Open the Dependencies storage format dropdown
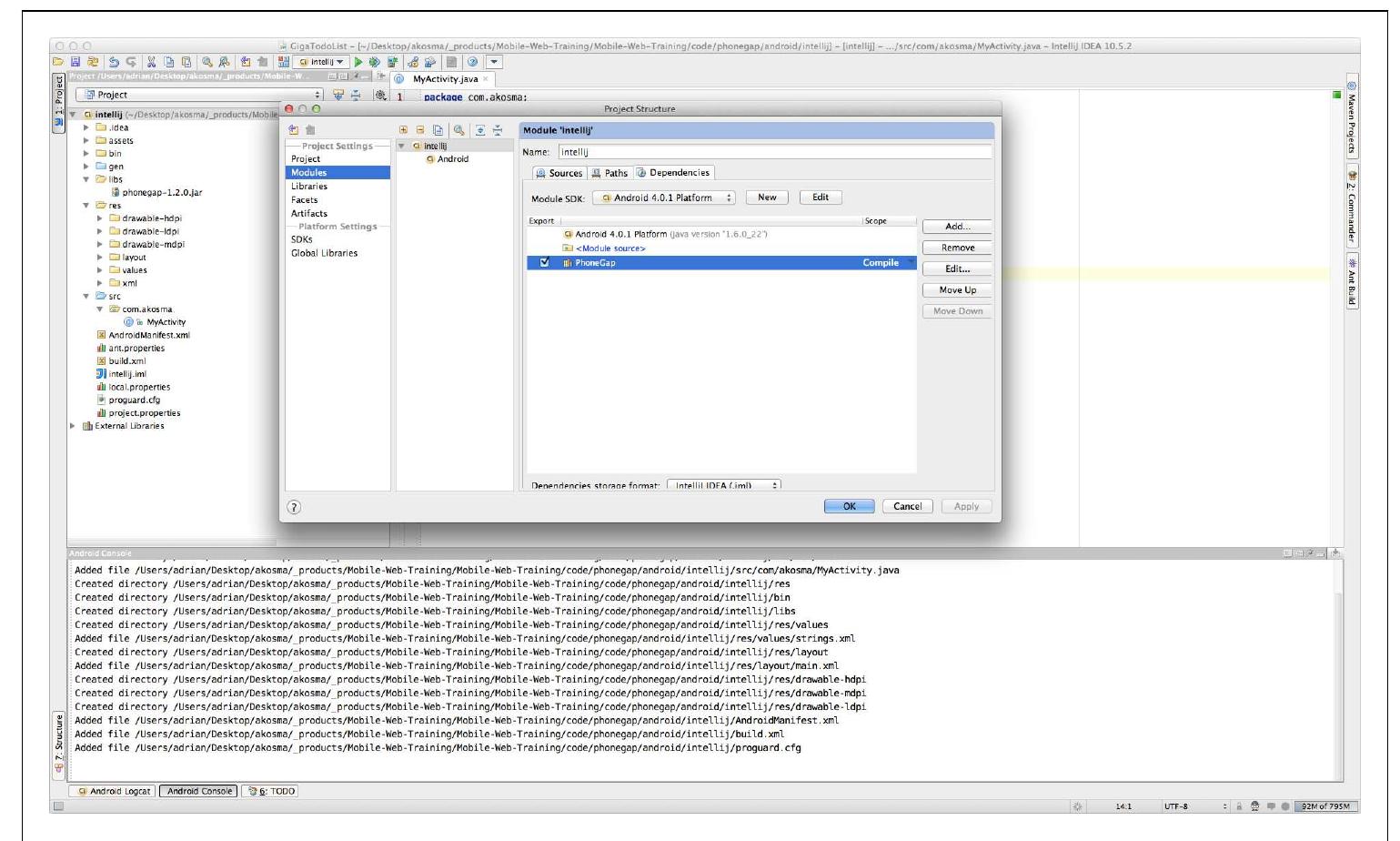Viewport: 1400px width, 841px height. pos(723,485)
